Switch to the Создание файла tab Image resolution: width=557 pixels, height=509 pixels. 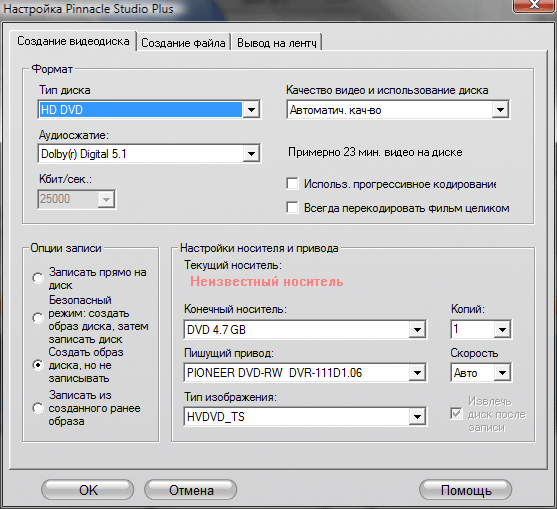184,43
